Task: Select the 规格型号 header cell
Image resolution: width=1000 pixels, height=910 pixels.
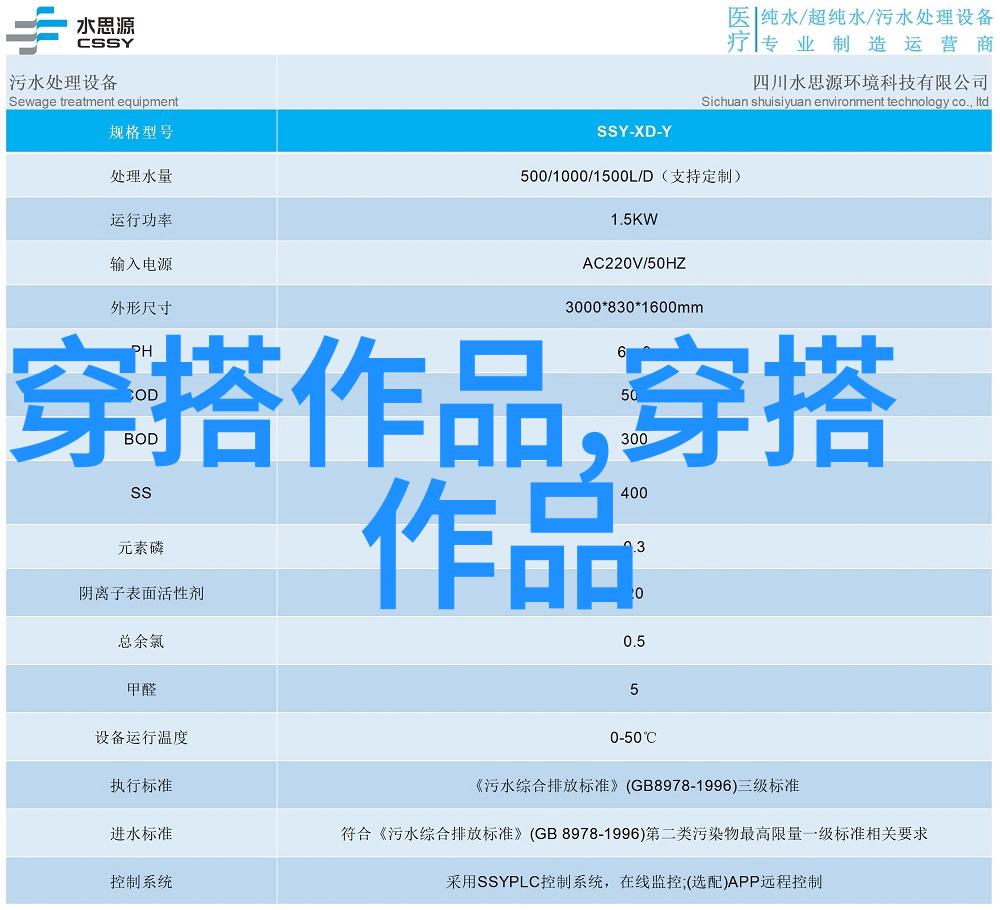Action: pyautogui.click(x=141, y=132)
